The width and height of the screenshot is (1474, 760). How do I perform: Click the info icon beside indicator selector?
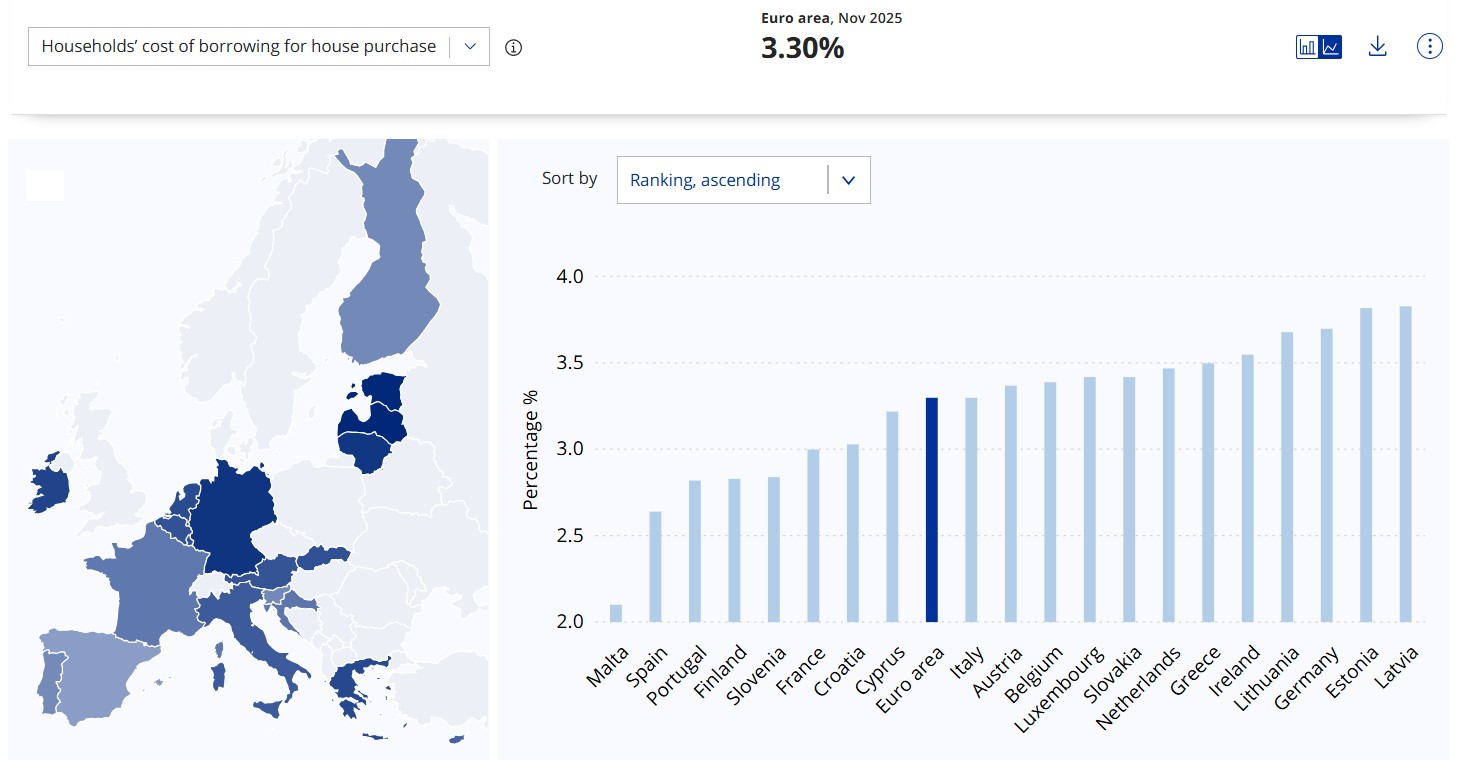514,47
